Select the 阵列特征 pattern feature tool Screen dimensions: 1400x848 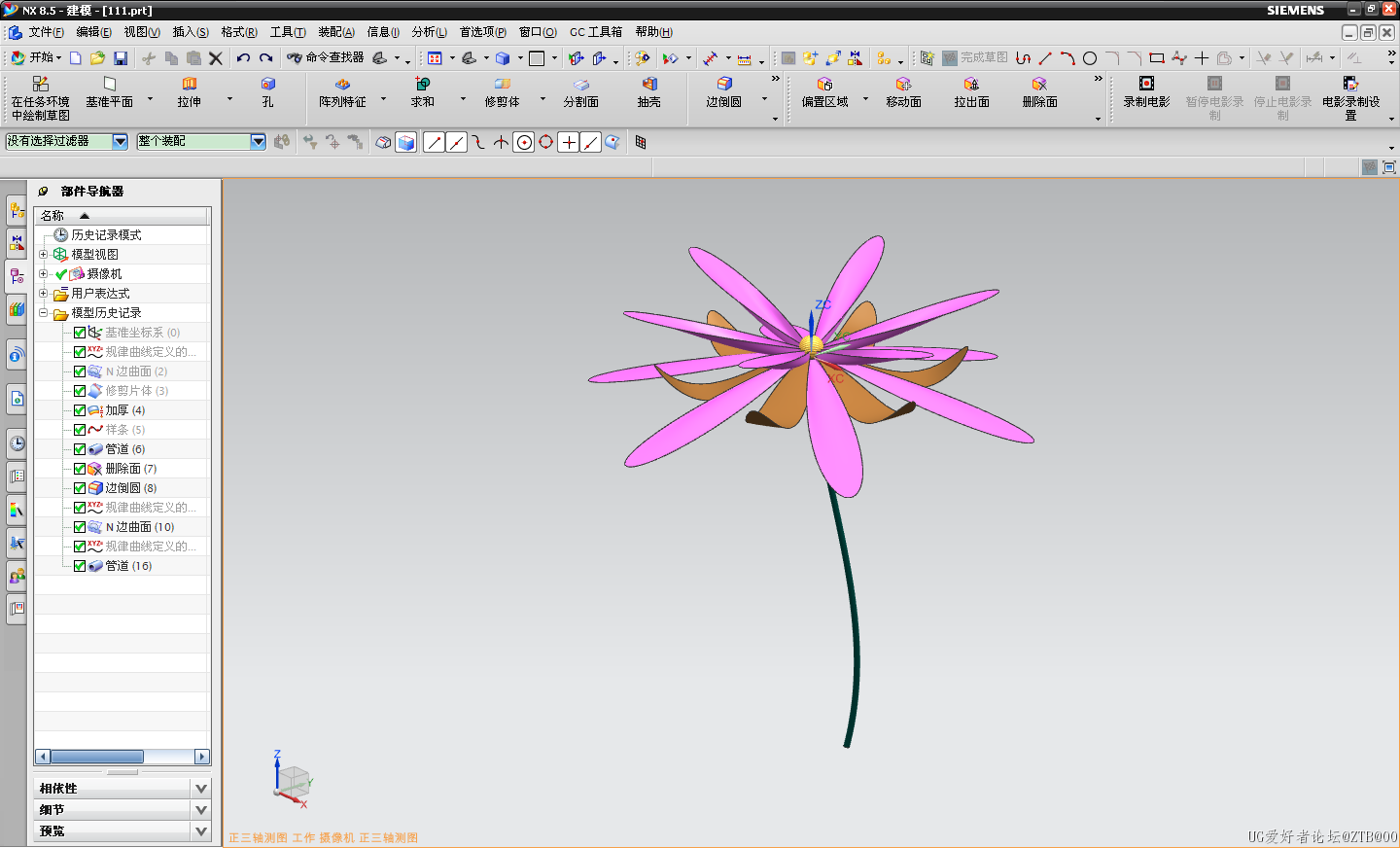point(342,93)
